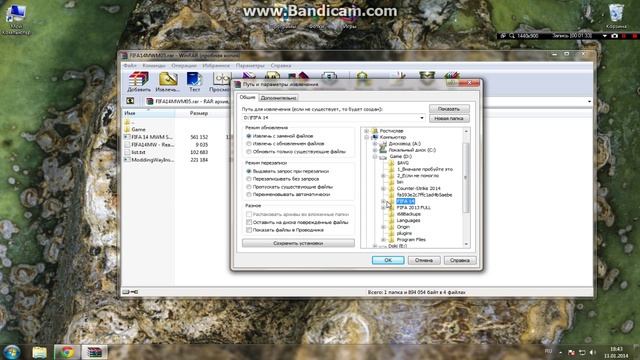The height and width of the screenshot is (360, 640).
Task: Click the up-one-level icon beside the archive path
Action: 130,101
